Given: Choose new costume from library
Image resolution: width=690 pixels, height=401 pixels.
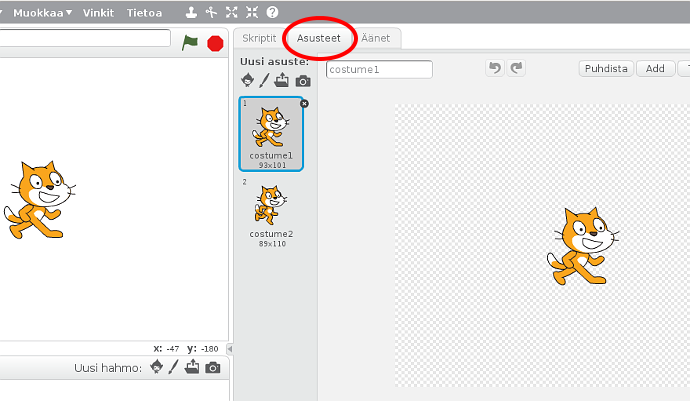Looking at the screenshot, I should point(247,80).
